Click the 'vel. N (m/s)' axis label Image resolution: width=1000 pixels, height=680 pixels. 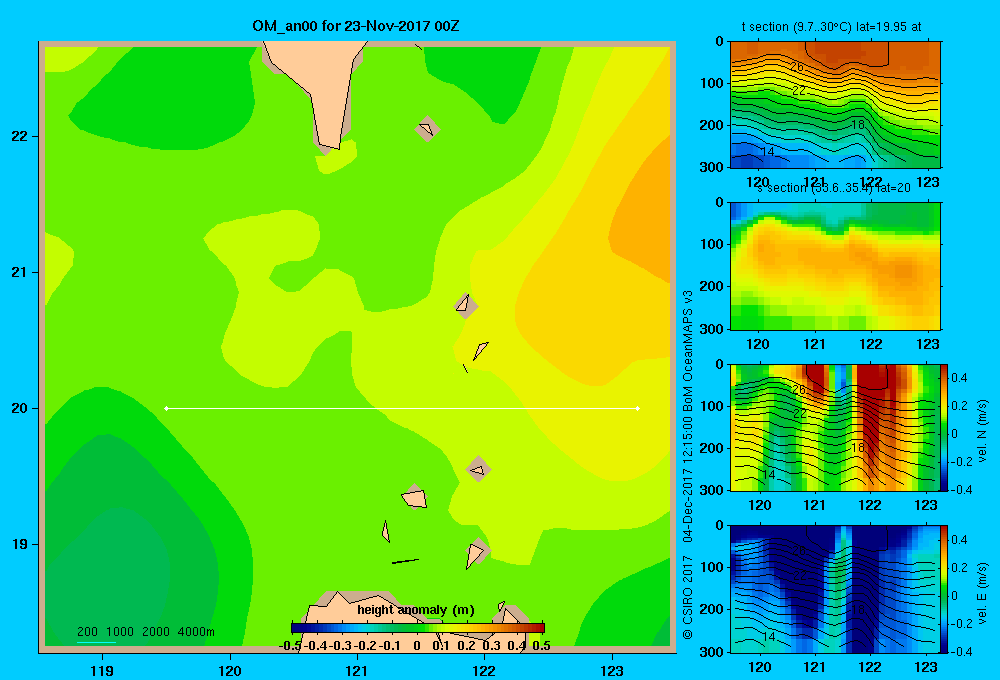coord(982,431)
